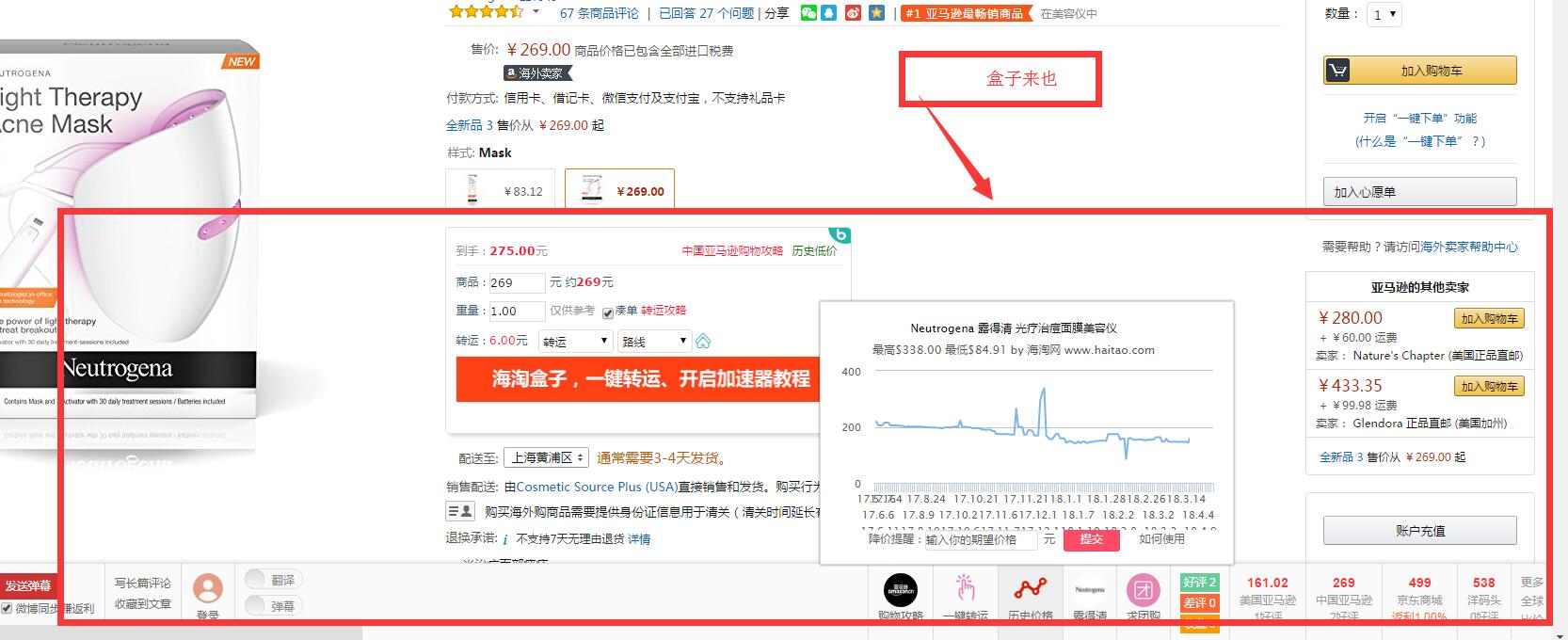
Task: Share product via QQ icon
Action: (x=828, y=13)
